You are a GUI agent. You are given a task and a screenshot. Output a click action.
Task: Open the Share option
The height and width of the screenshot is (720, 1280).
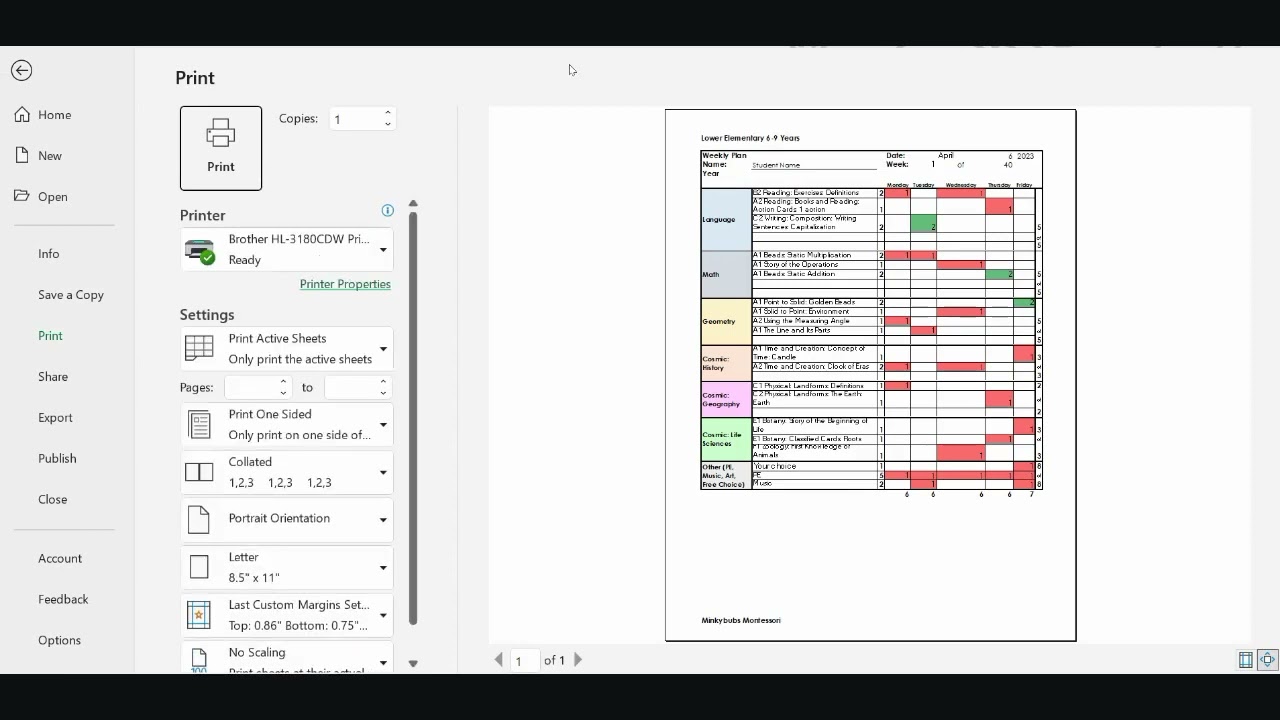[53, 376]
